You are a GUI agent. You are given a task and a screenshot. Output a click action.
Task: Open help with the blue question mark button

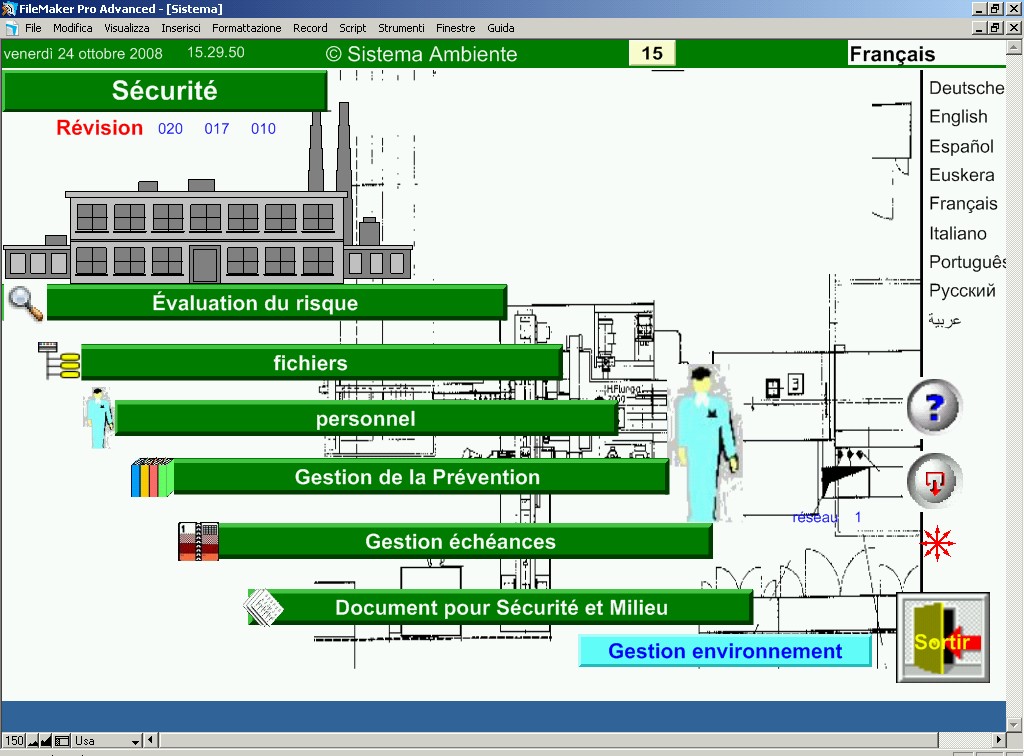934,407
